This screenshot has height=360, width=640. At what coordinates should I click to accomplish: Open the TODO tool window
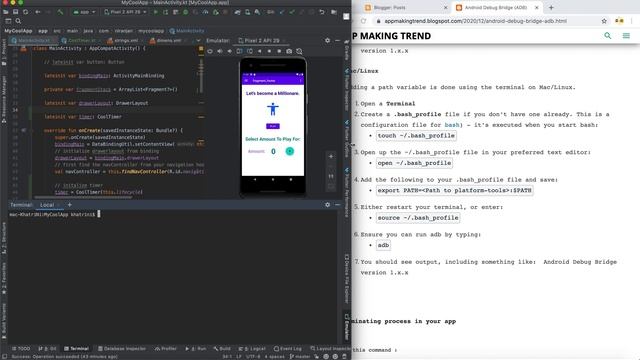(21, 349)
